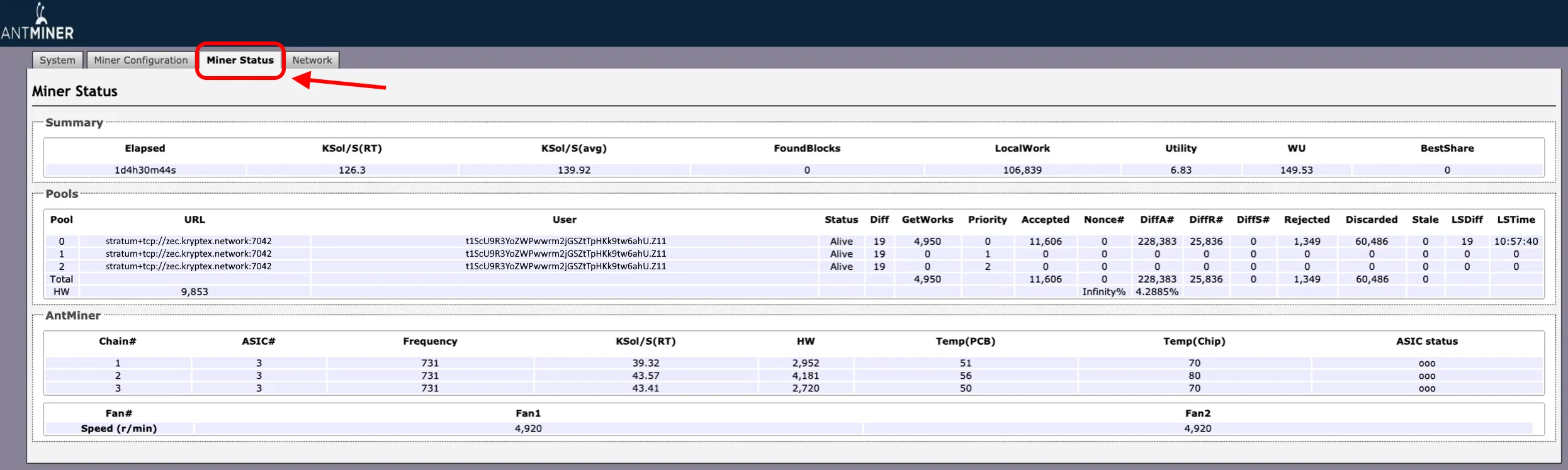Select the pool 0 stratum URL

coord(188,241)
